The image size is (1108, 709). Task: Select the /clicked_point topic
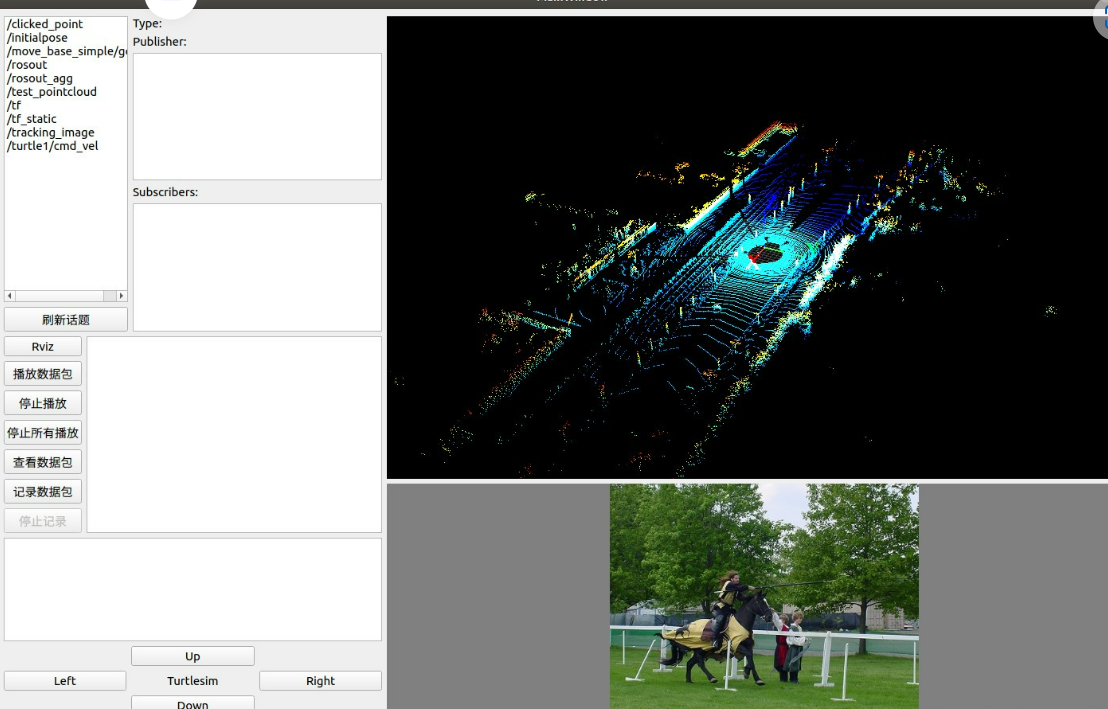[44, 23]
